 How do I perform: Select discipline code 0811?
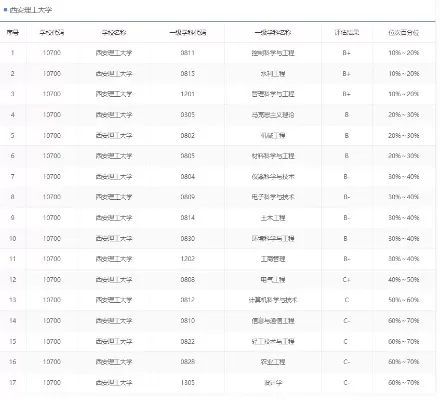tap(188, 53)
